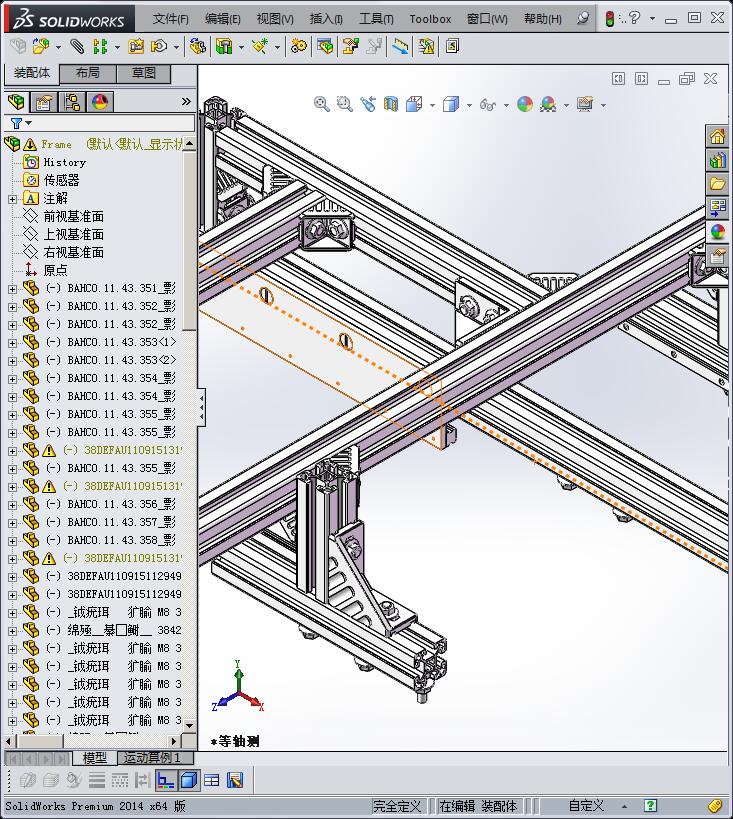
Task: Click the Reference Geometry icon
Action: click(x=260, y=46)
